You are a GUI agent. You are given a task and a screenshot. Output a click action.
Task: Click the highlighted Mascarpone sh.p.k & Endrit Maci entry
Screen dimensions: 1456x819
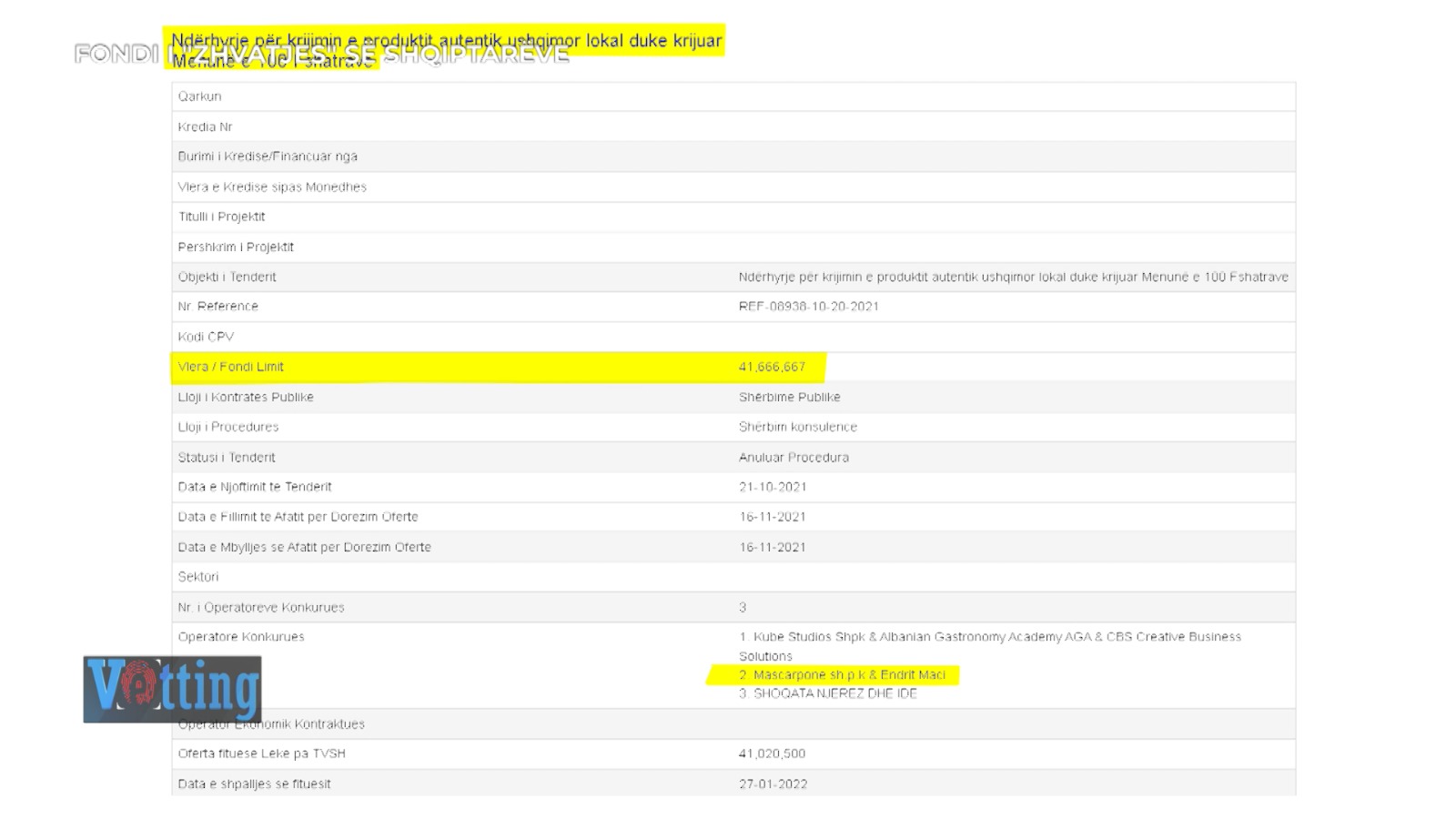point(842,674)
